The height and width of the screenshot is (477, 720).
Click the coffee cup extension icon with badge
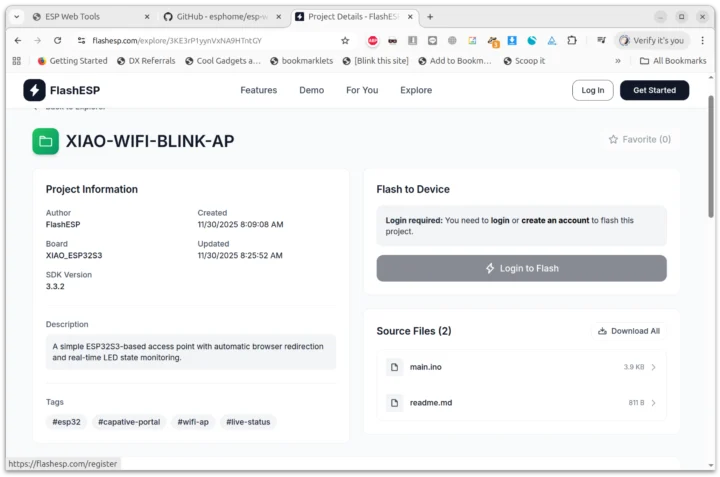point(493,41)
